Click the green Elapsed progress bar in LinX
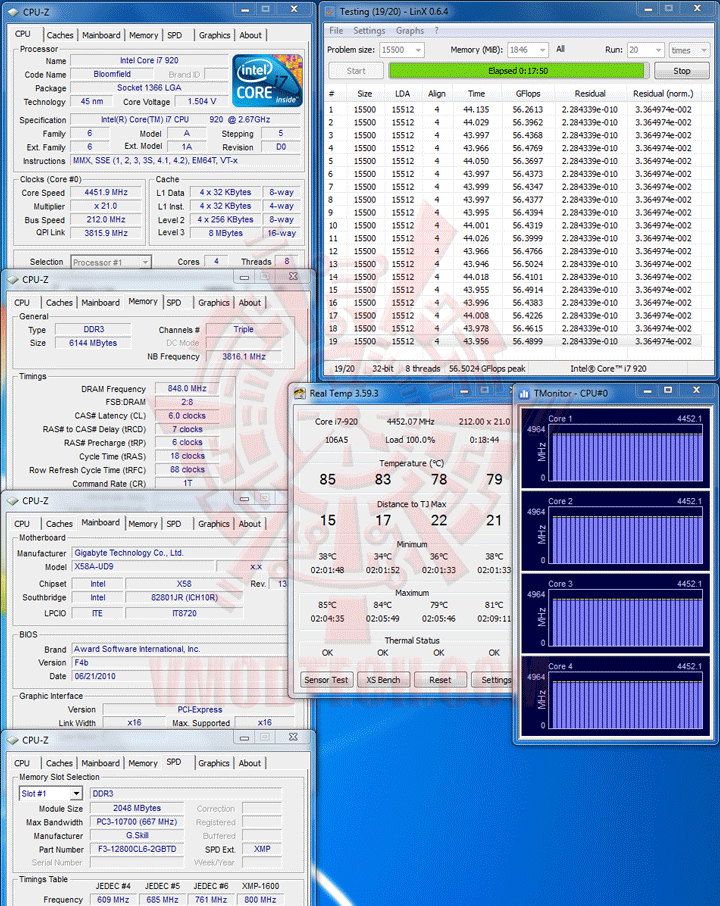This screenshot has width=720, height=906. [517, 70]
